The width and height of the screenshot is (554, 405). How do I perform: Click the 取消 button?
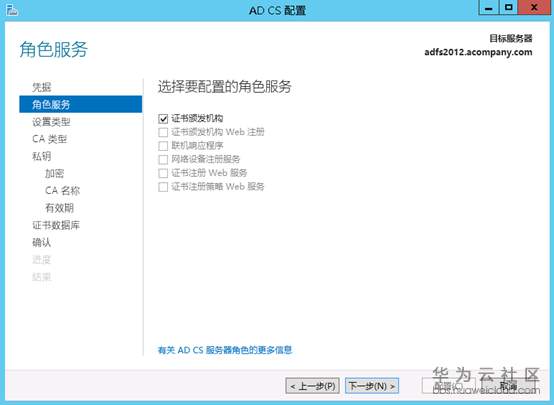pyautogui.click(x=508, y=386)
